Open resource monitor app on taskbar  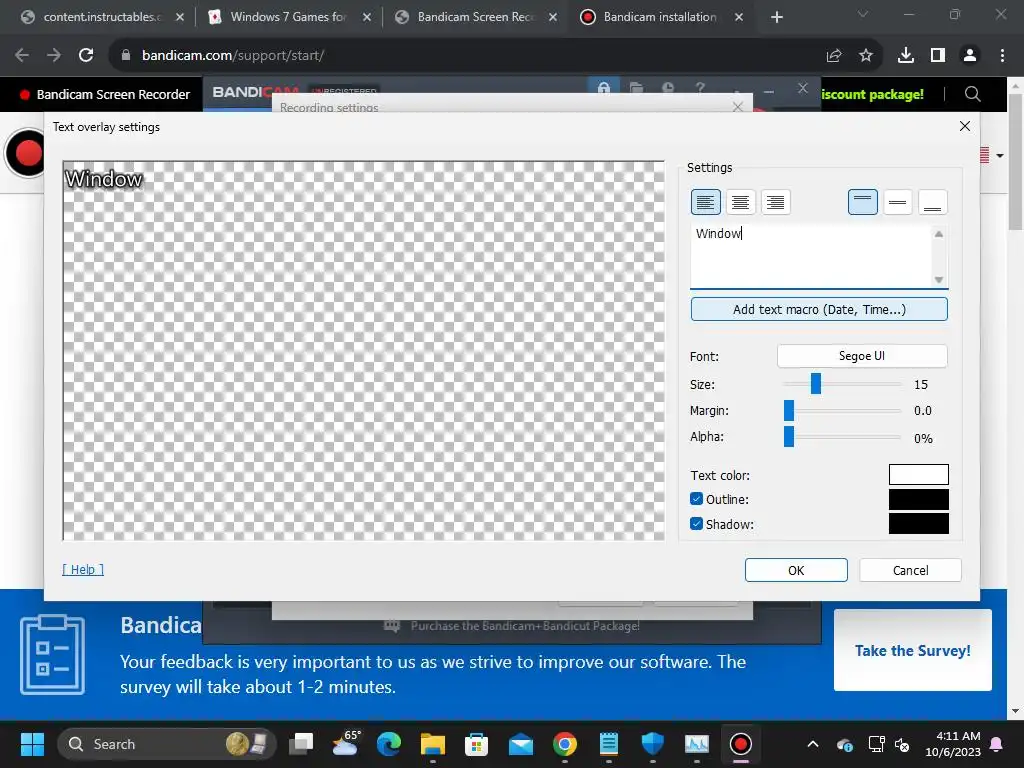tap(696, 744)
